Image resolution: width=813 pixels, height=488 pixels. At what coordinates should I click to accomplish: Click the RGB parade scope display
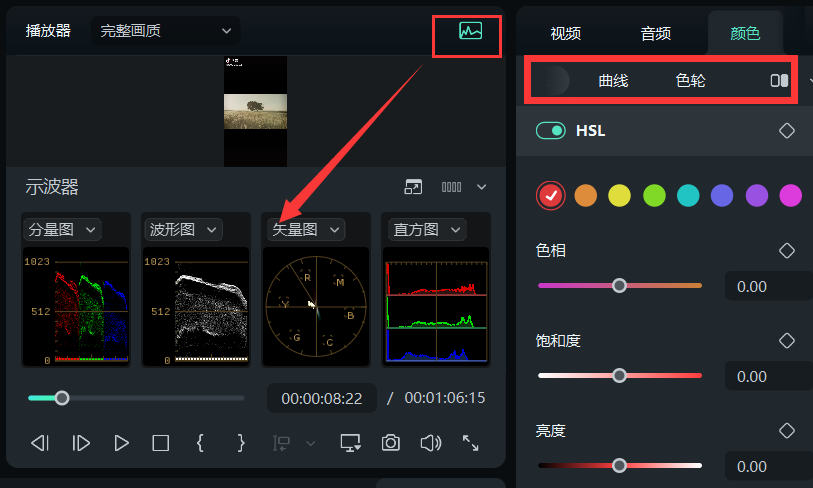(76, 307)
